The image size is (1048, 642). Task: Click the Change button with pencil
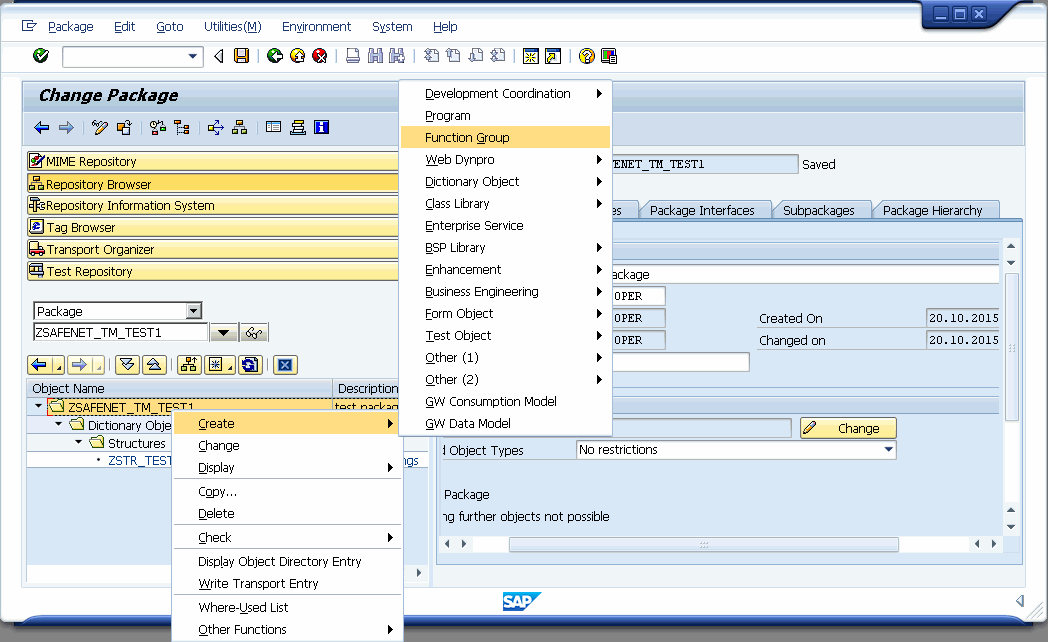click(848, 428)
